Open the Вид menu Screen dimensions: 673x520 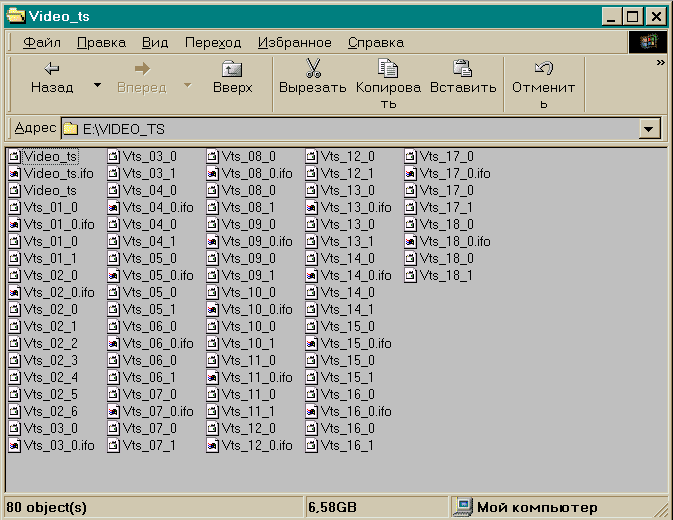click(x=154, y=42)
